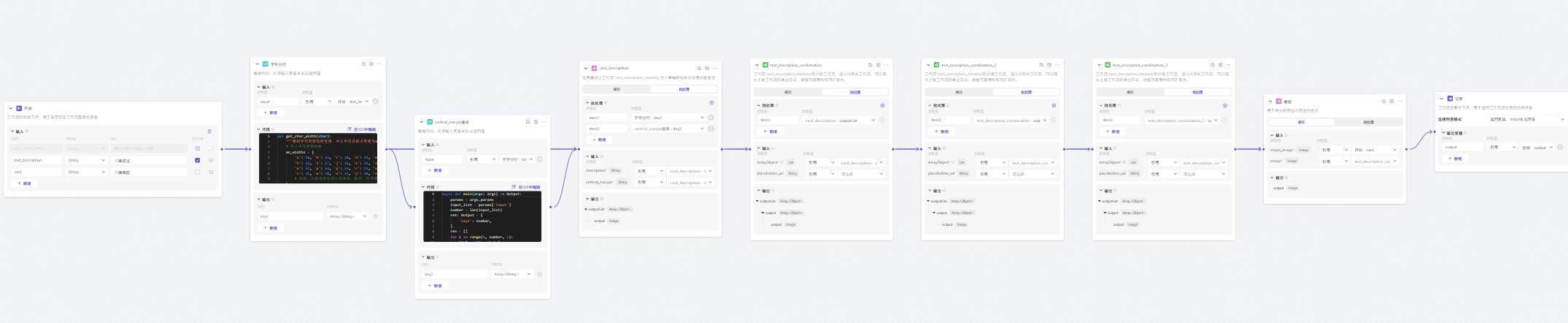The height and width of the screenshot is (323, 1568).
Task: Open the card_description node's three-dot menu
Action: (714, 68)
